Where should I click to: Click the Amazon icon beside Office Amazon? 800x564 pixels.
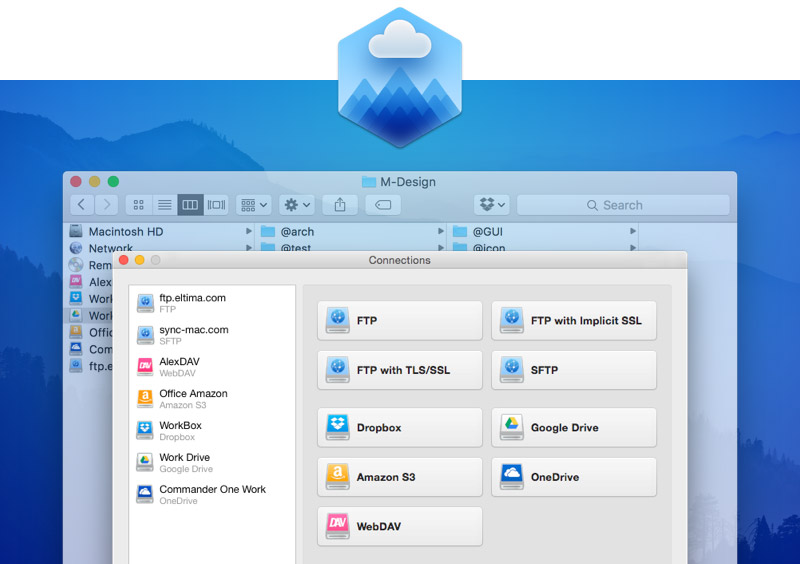click(145, 399)
